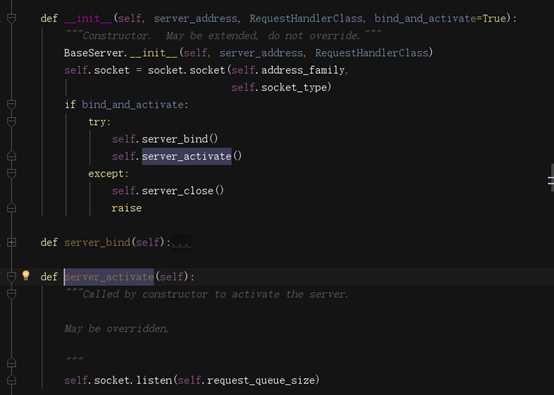Click folded ellipsis after def server_bind(self):
Viewport: 554px width, 395px height.
pos(182,243)
